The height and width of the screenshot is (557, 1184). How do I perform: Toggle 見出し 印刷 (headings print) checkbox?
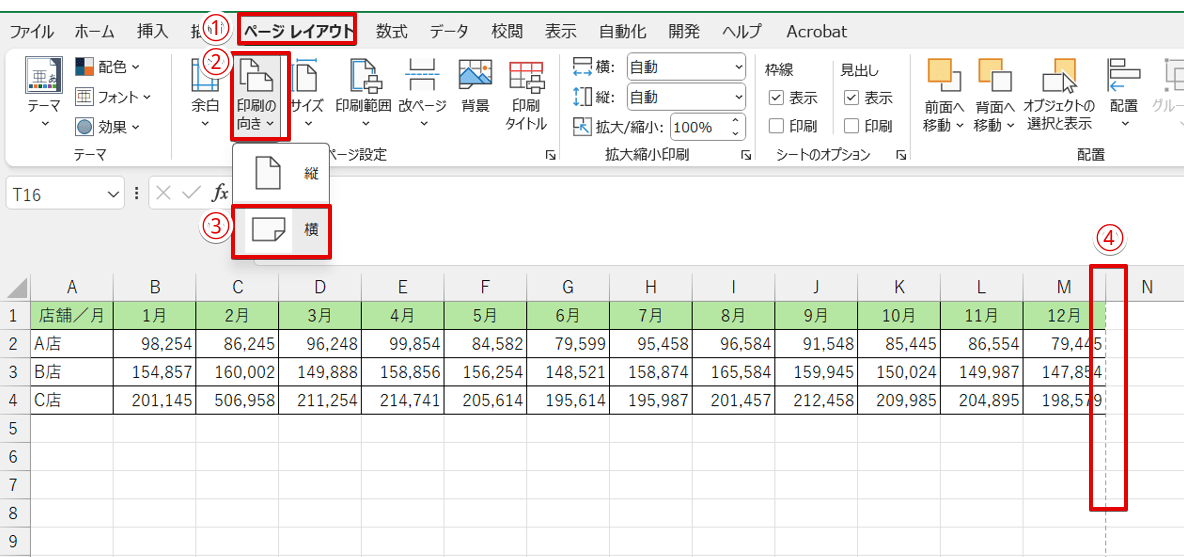pyautogui.click(x=851, y=125)
